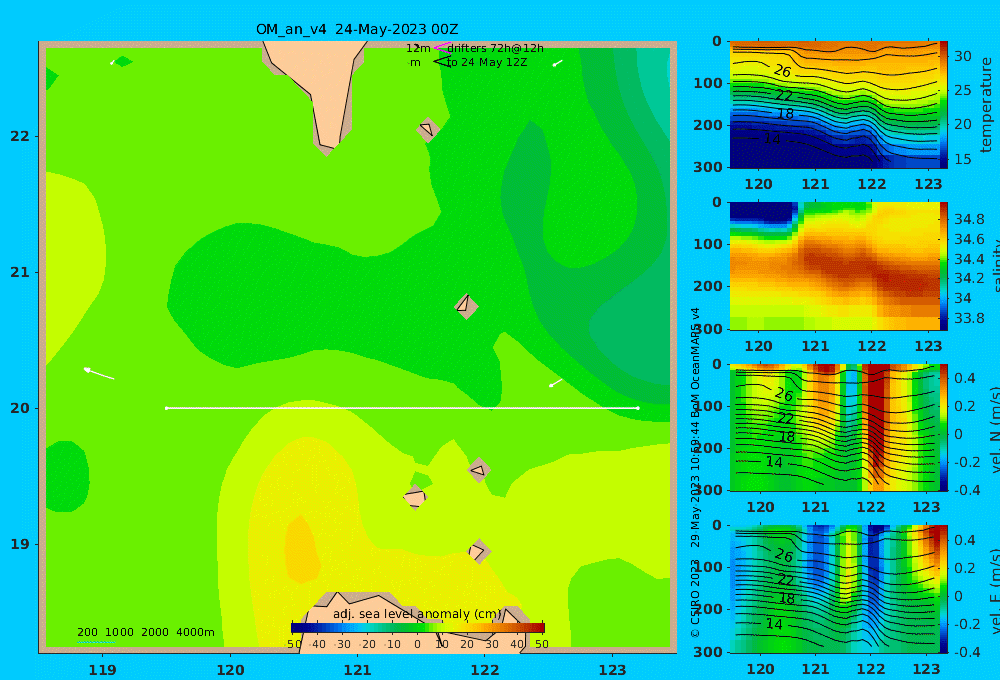Viewport: 1000px width, 680px height.
Task: Open the vel. N depth section plot
Action: (834, 427)
